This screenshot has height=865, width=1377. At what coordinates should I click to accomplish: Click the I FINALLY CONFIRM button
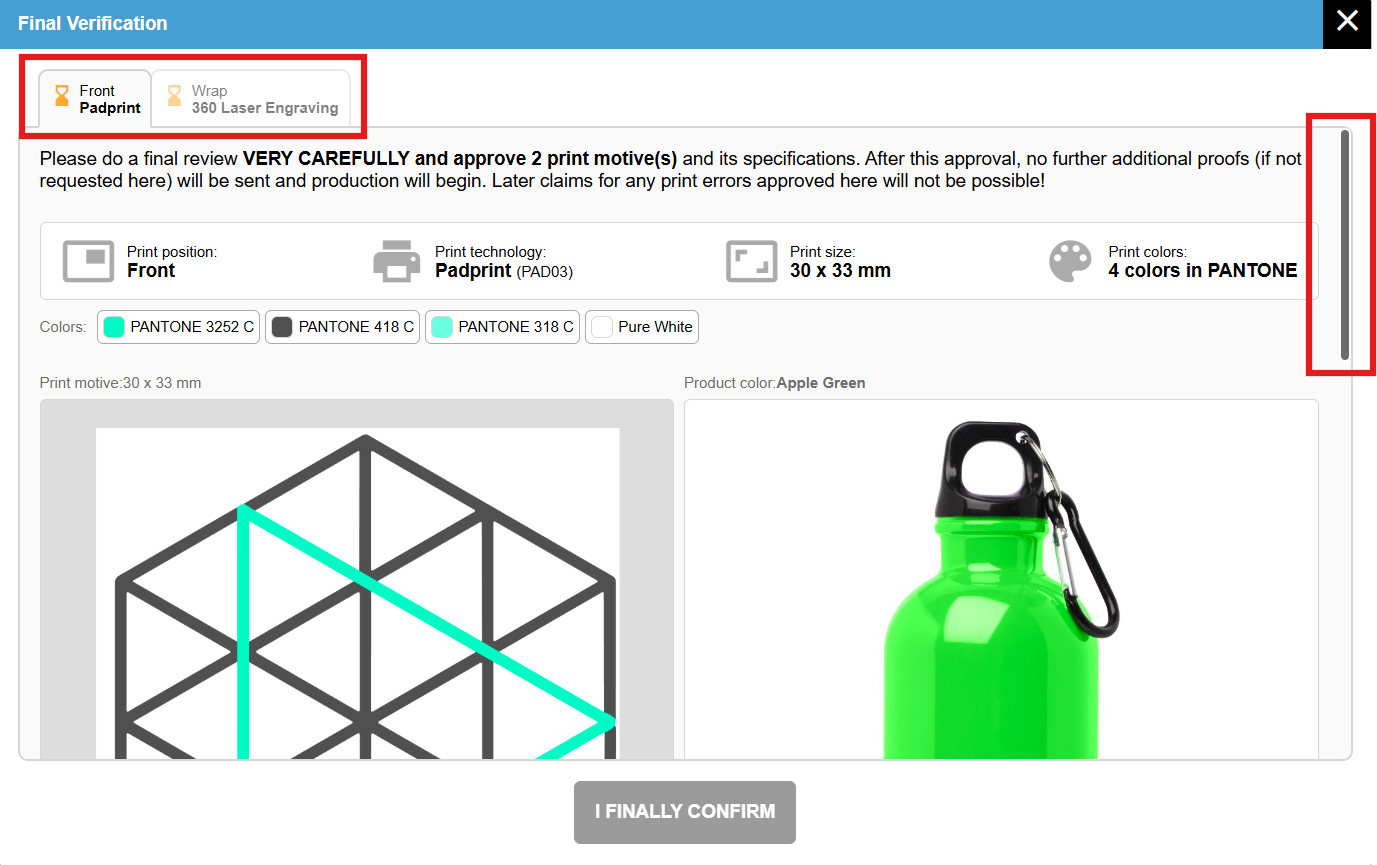685,812
